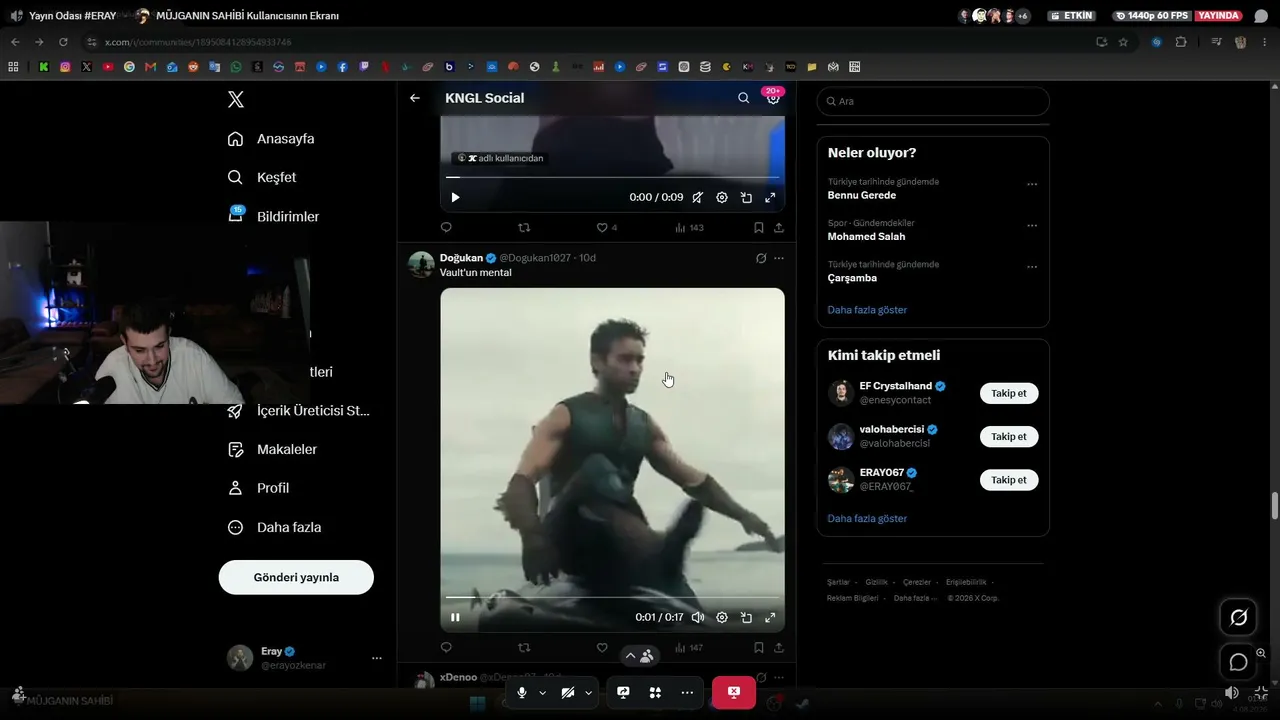Like Doğukan's post
Viewport: 1280px width, 720px height.
tap(602, 648)
